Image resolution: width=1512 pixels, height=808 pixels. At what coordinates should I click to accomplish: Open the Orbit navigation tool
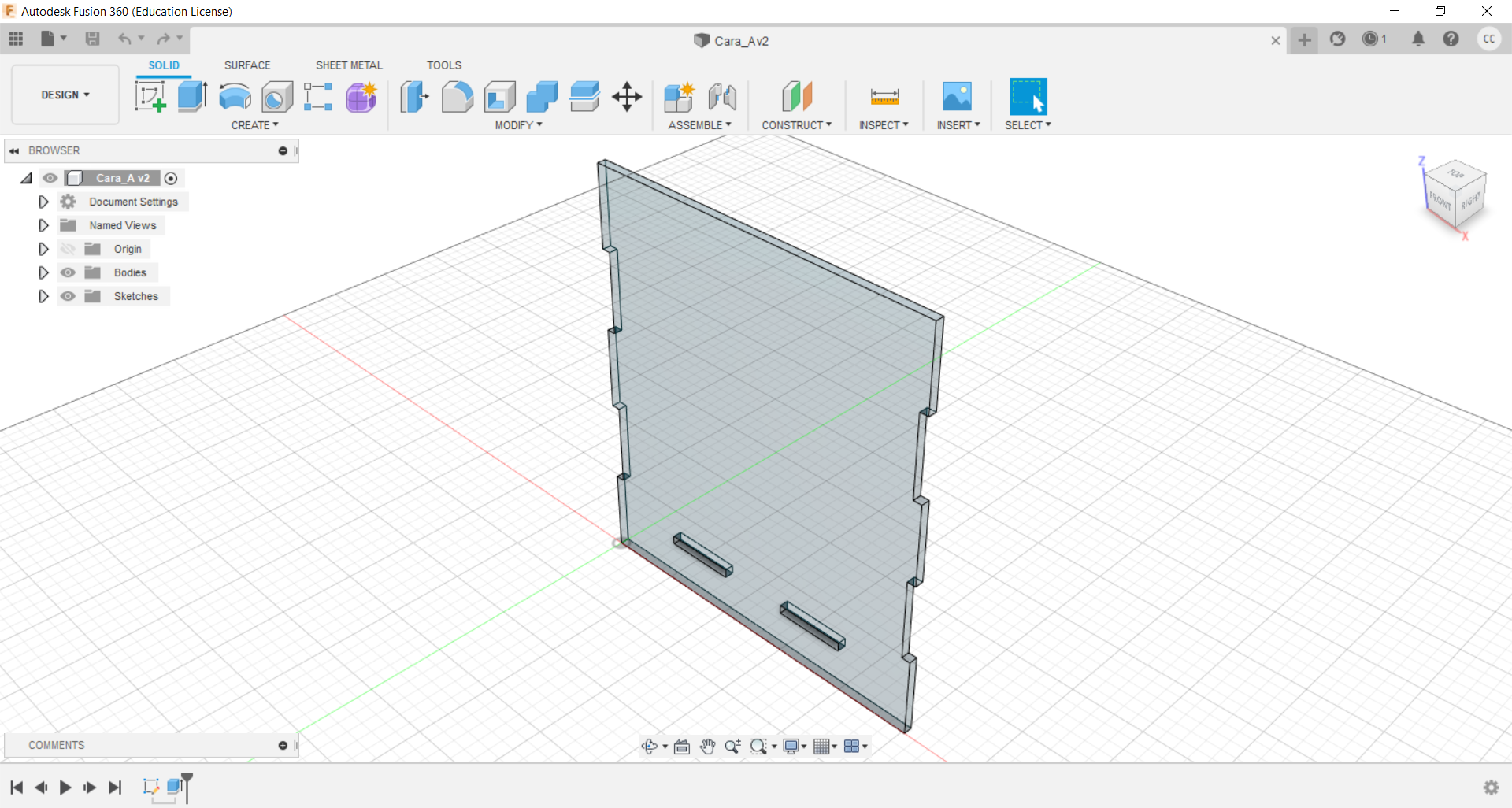(650, 747)
